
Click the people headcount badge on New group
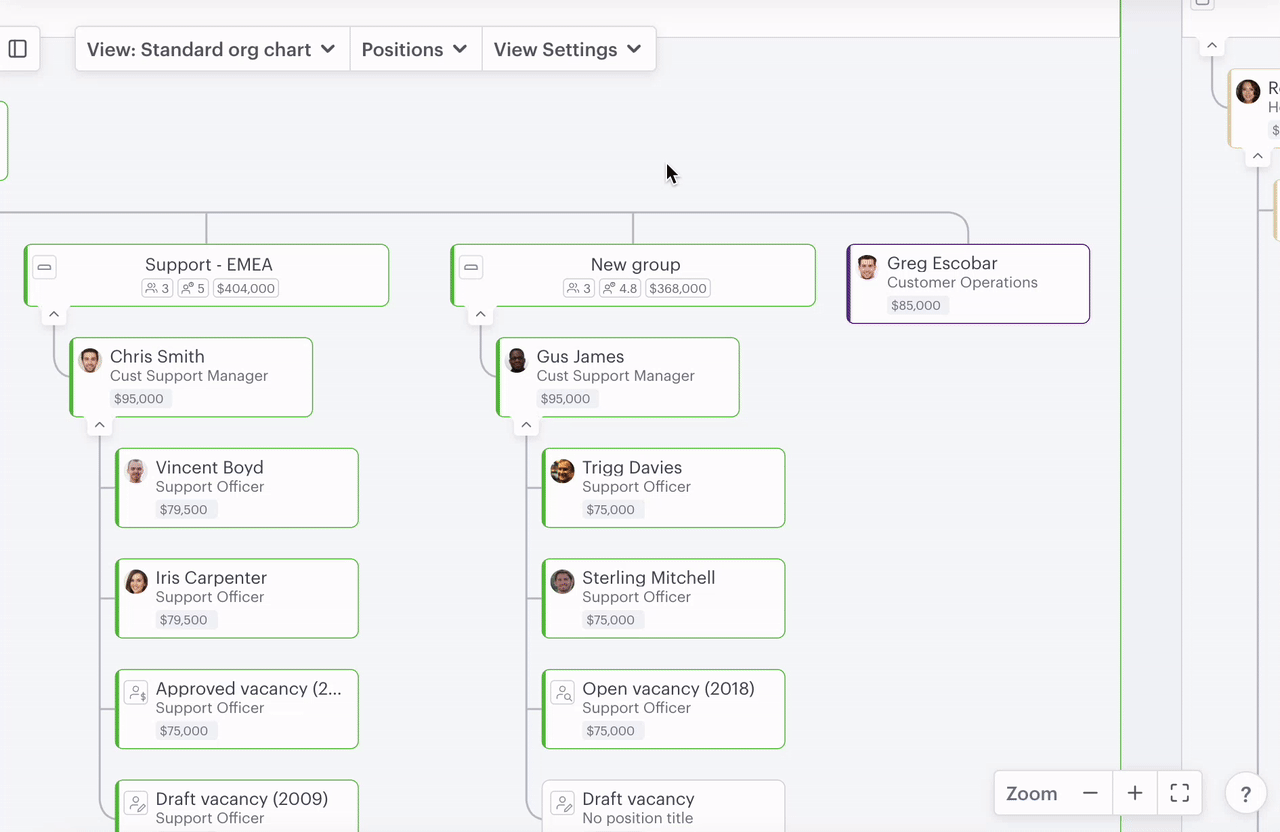click(x=578, y=288)
